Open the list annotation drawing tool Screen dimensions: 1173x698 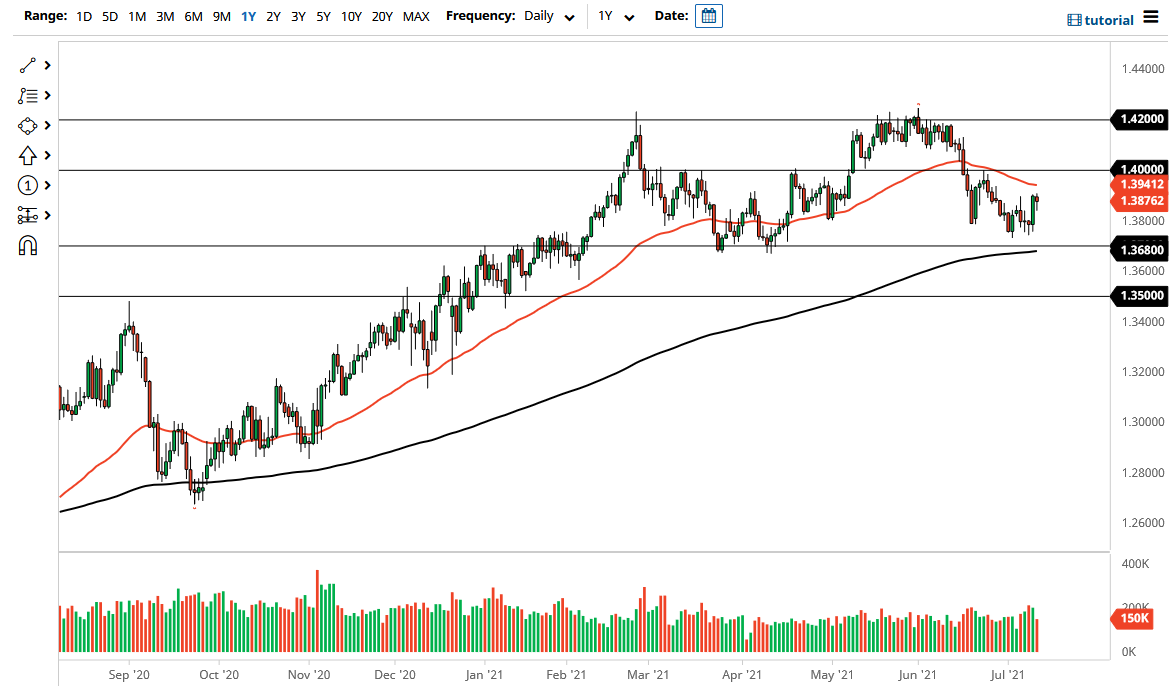point(28,95)
